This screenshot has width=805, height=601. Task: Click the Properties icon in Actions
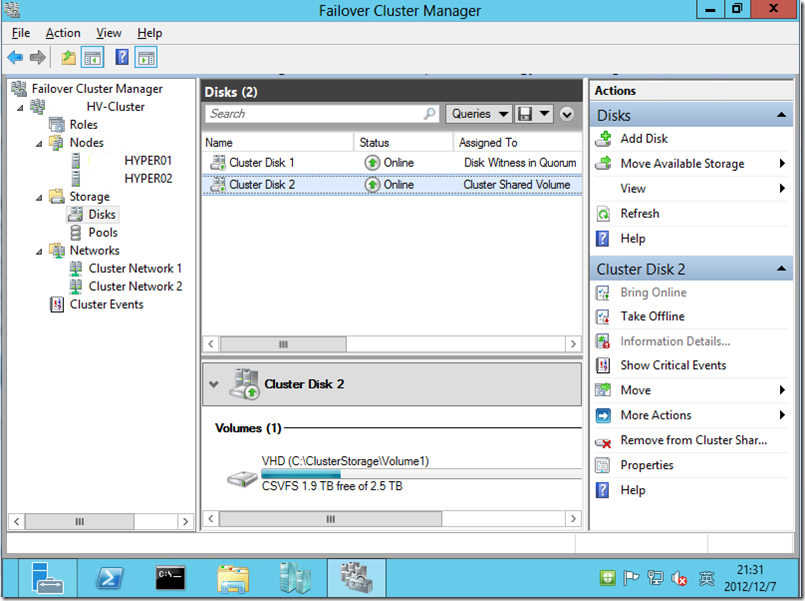[603, 465]
